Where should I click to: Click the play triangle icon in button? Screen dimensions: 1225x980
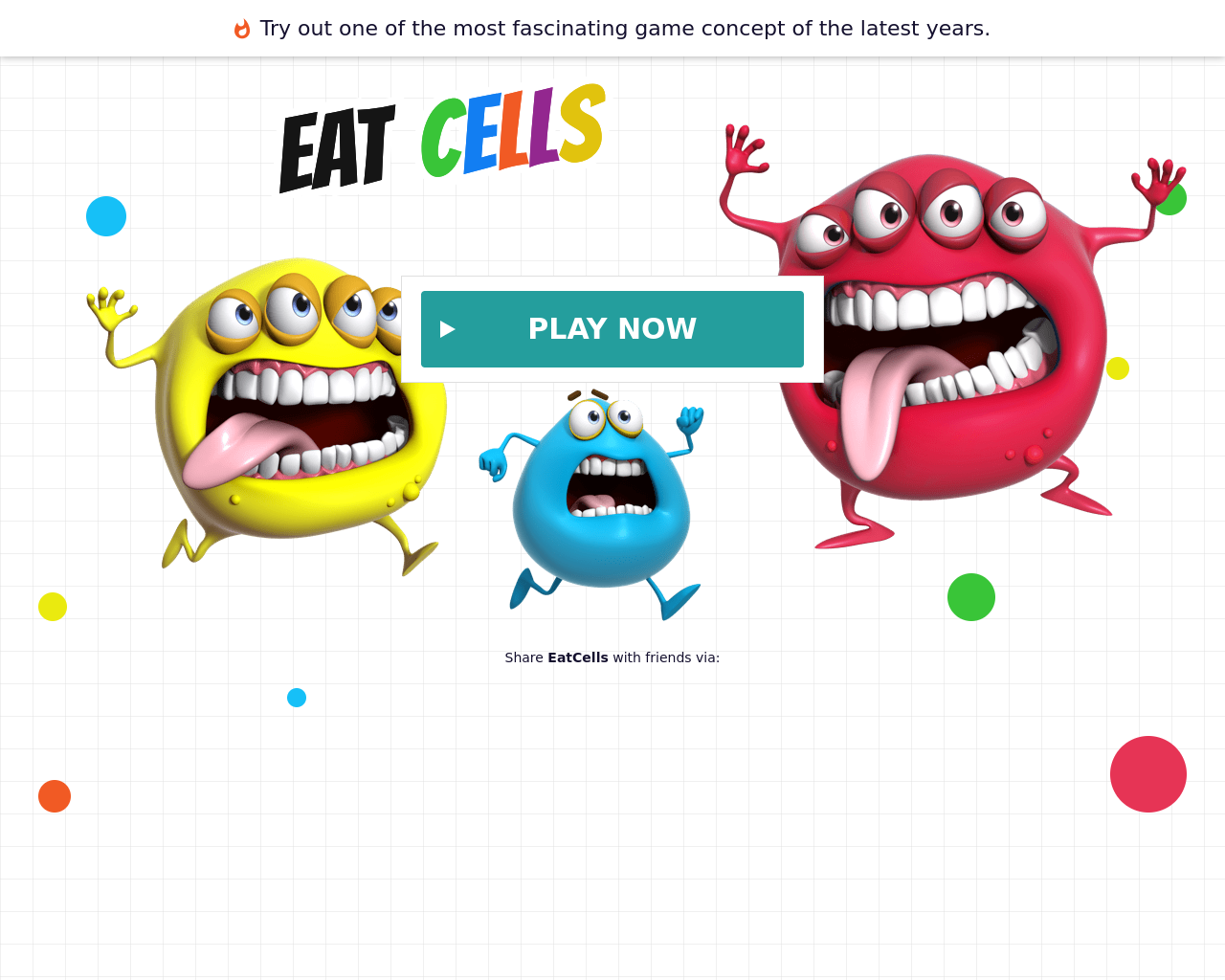point(447,329)
